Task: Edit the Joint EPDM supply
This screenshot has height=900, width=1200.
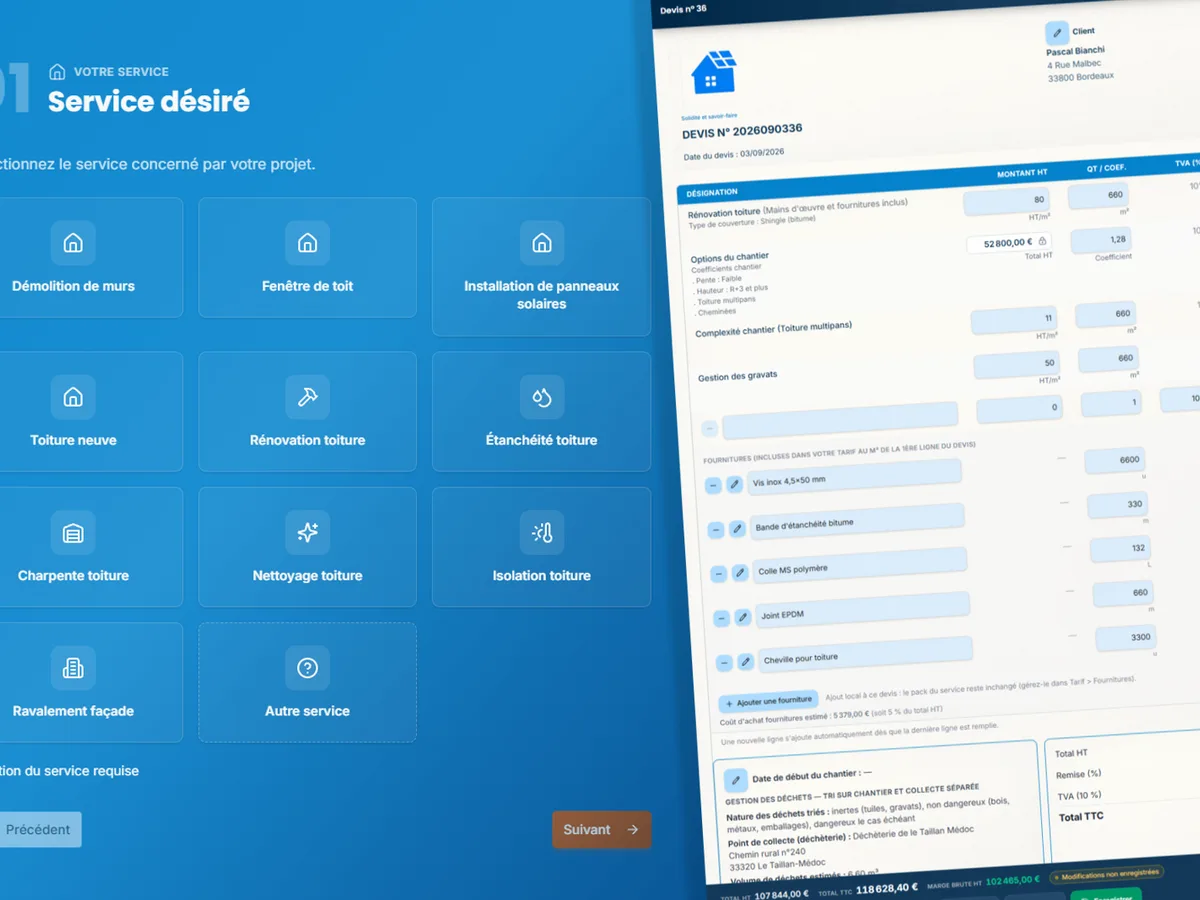Action: (743, 617)
